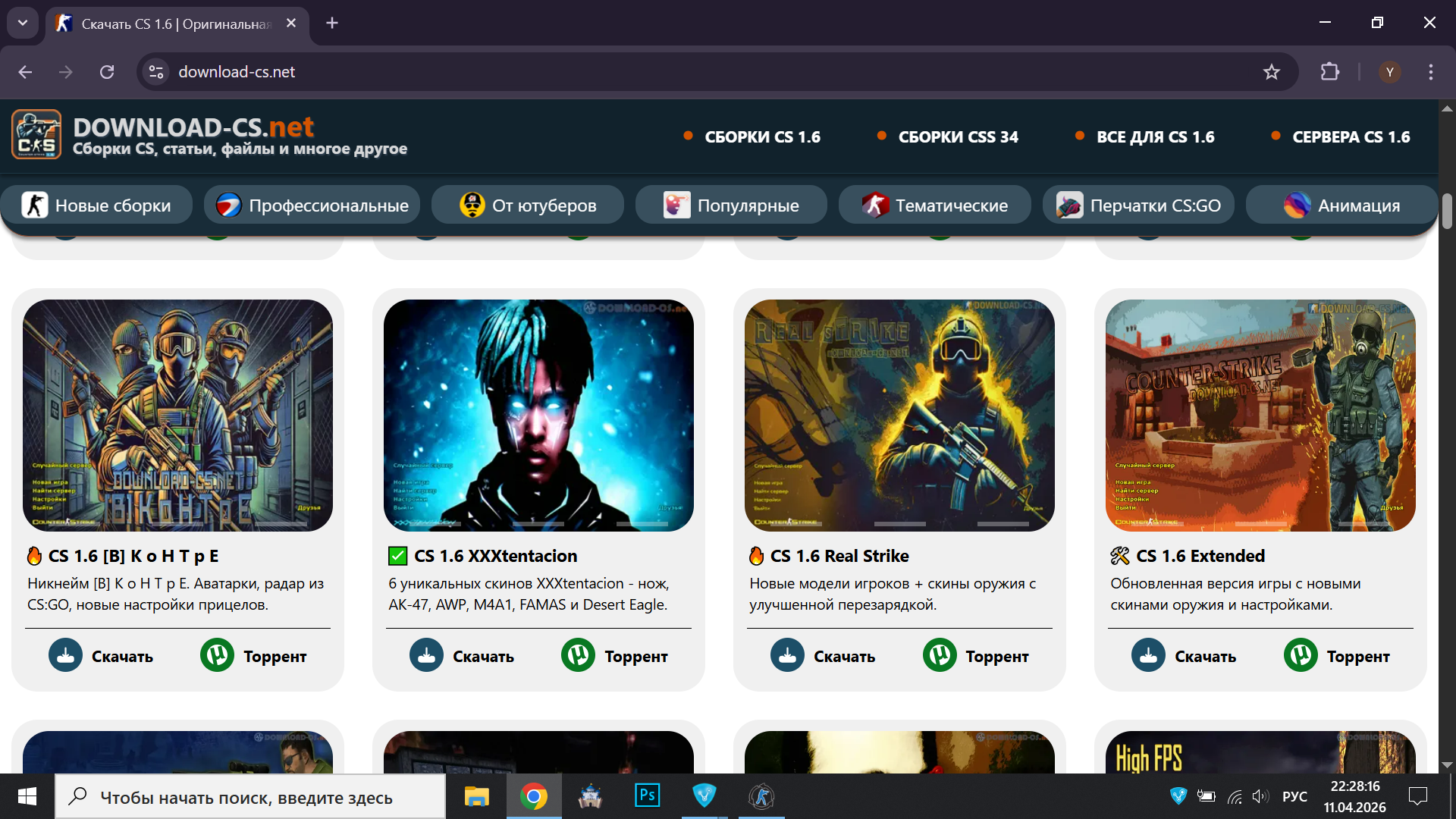The image size is (1456, 819).
Task: Open File Explorer from the taskbar
Action: [476, 795]
